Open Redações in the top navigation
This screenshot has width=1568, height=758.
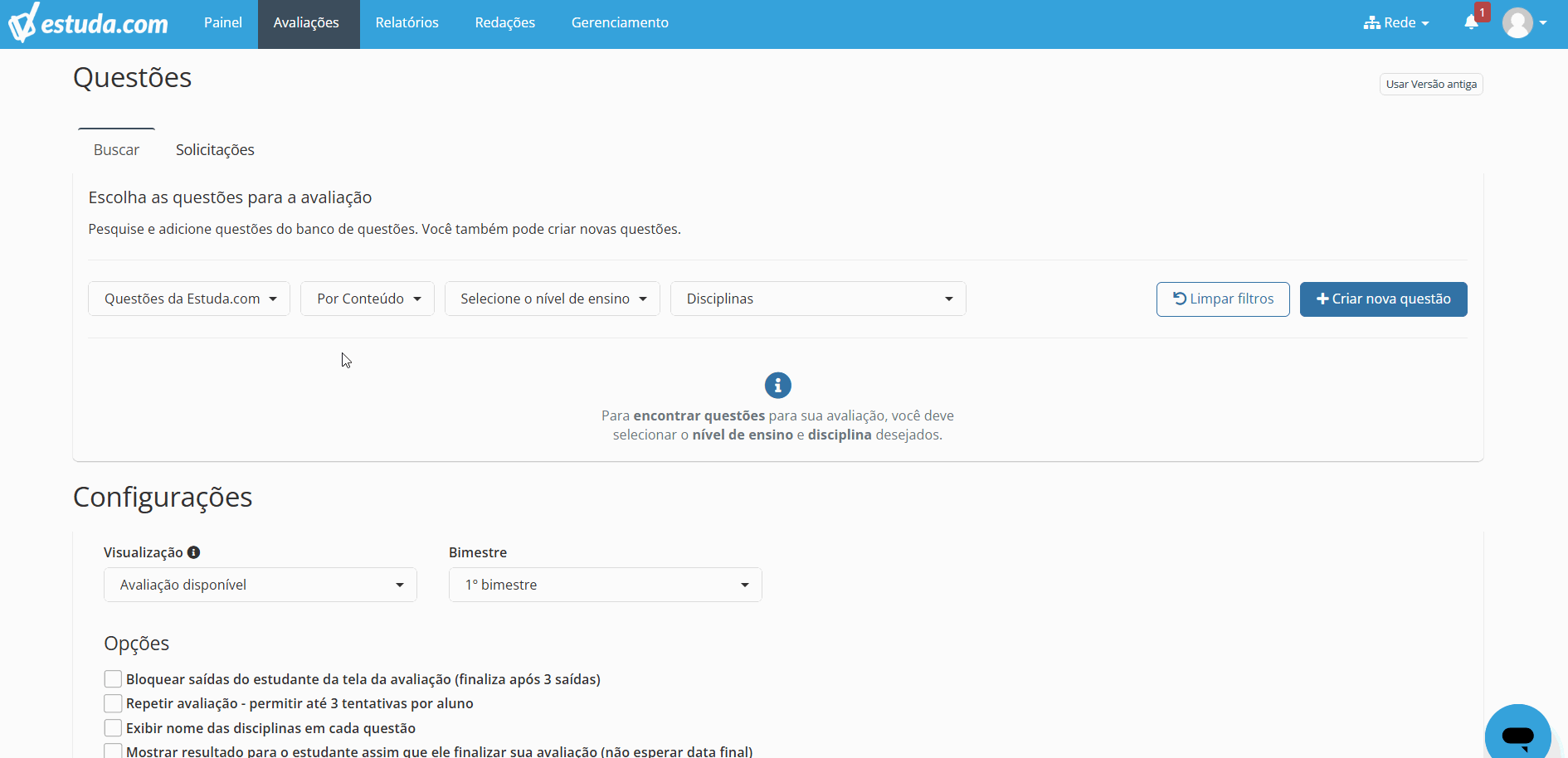[504, 22]
